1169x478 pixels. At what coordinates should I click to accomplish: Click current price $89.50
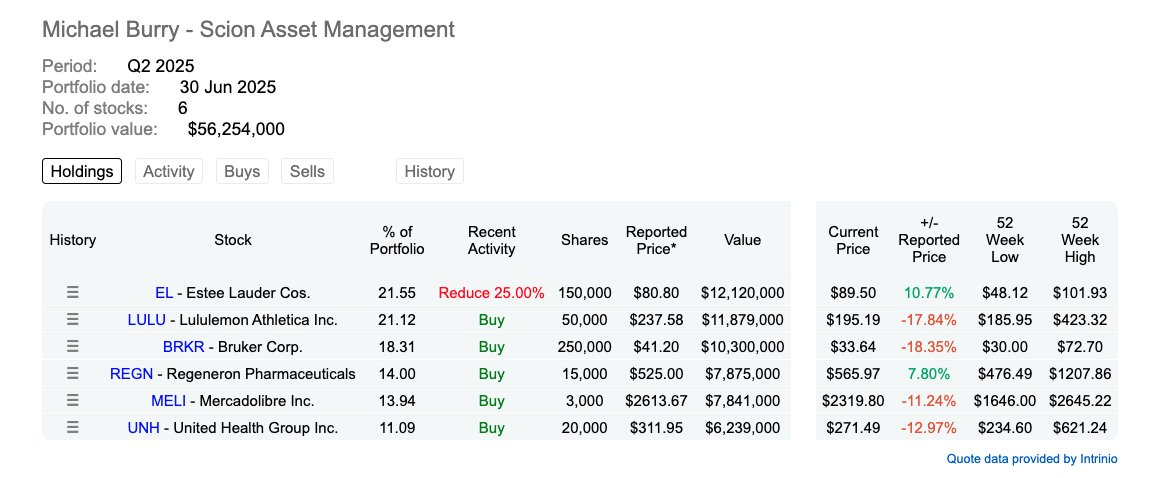tap(853, 293)
